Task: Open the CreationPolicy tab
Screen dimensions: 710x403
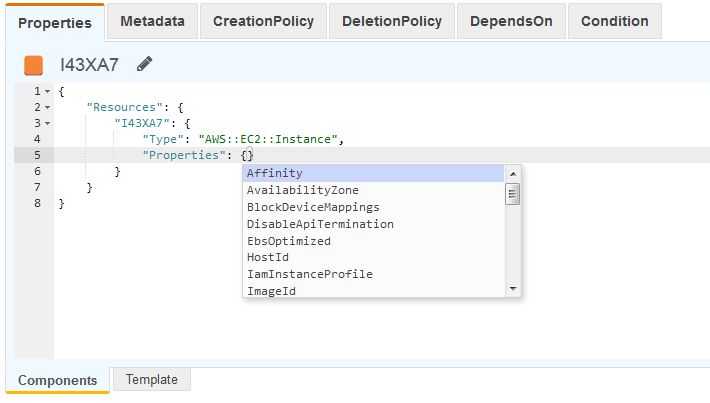Action: 263,21
